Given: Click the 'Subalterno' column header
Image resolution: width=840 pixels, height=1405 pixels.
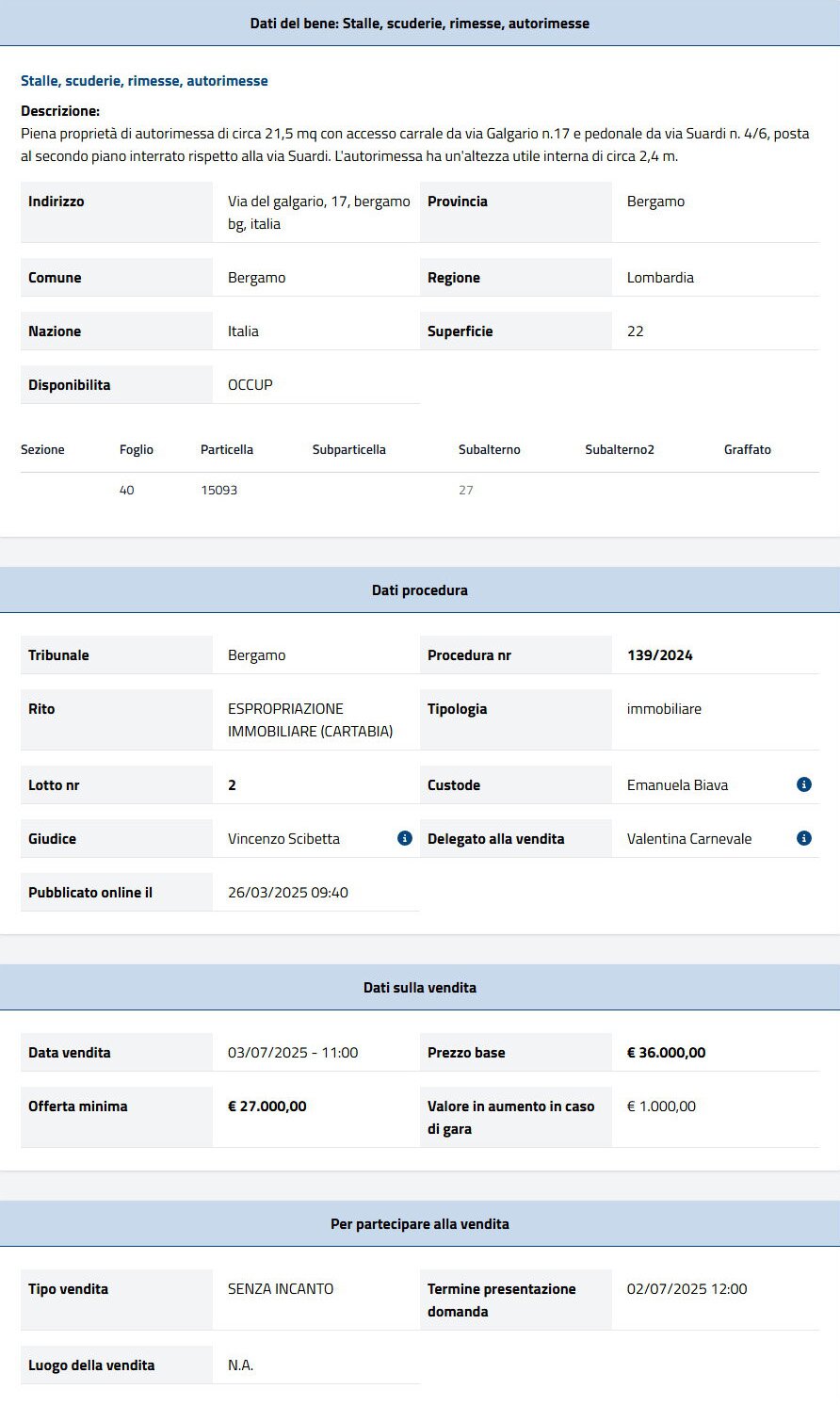Looking at the screenshot, I should point(490,450).
